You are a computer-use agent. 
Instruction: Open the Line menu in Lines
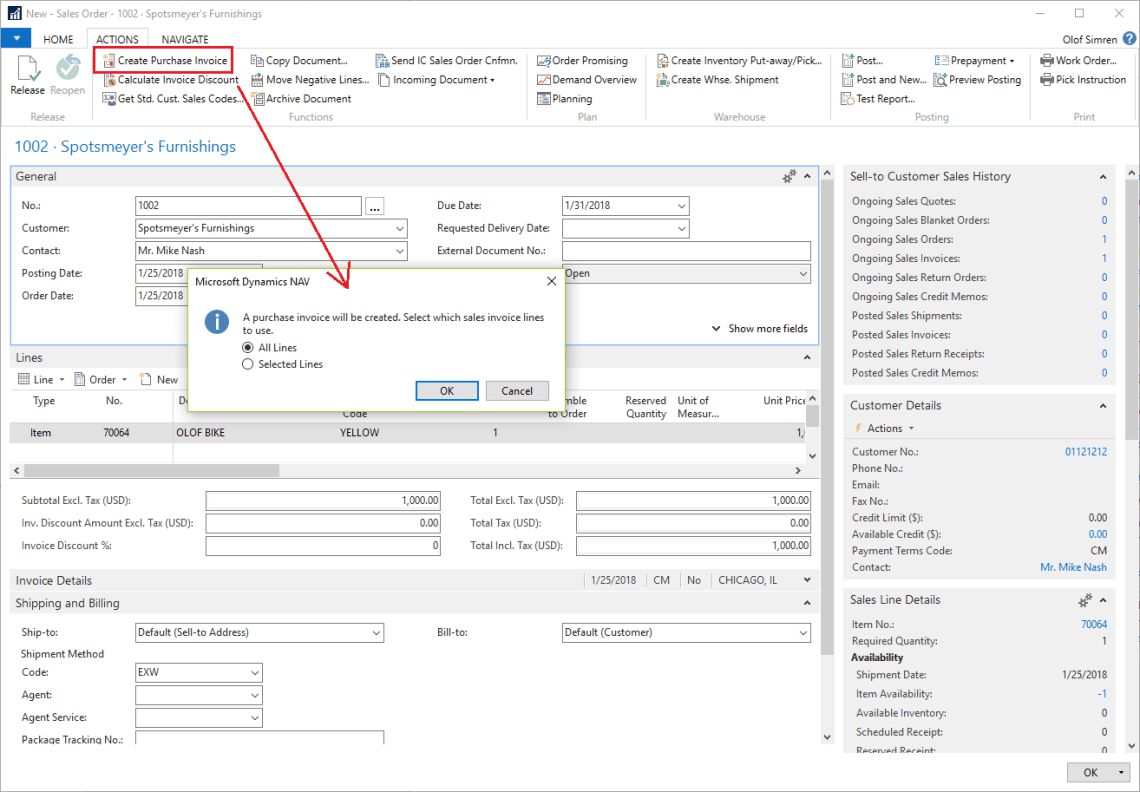point(41,380)
